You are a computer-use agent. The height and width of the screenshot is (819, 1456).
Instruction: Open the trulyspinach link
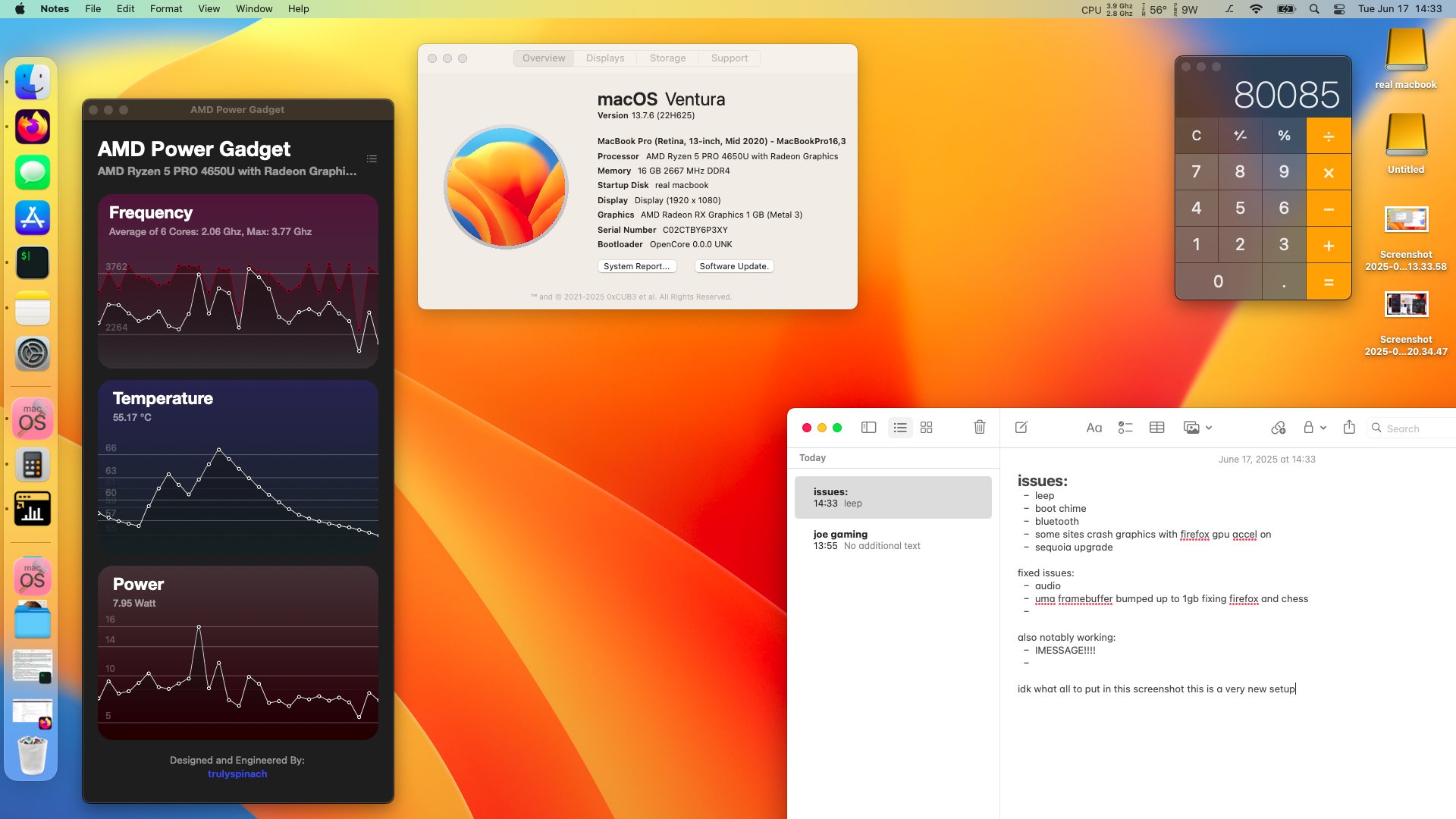click(x=237, y=773)
